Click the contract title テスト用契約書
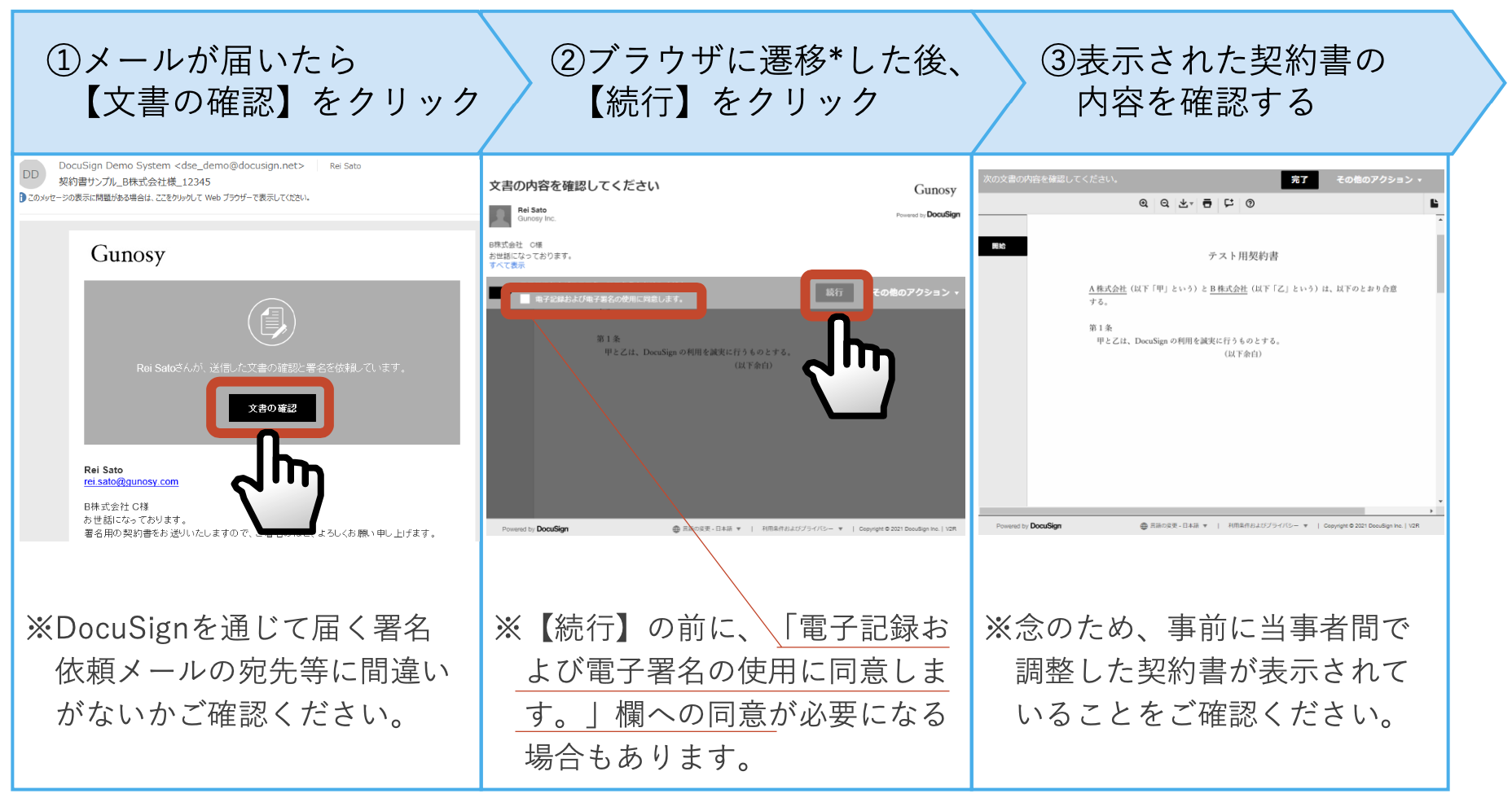The width and height of the screenshot is (1512, 798). [1243, 256]
